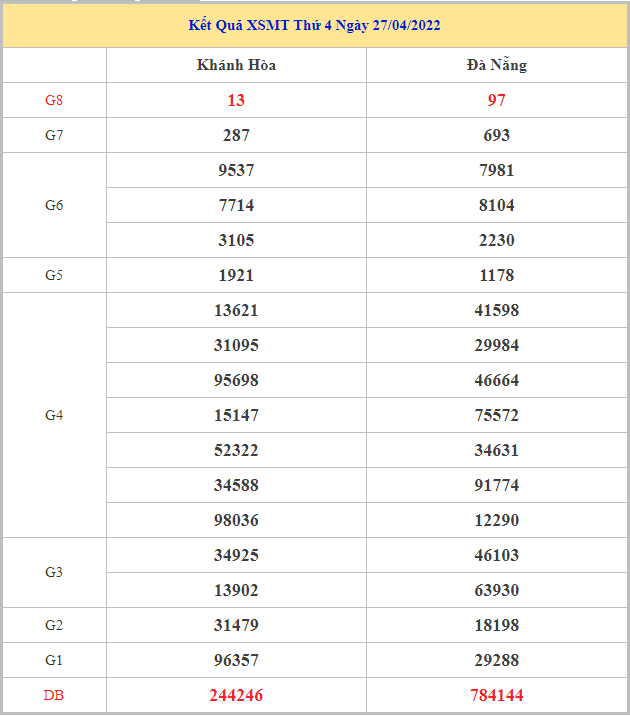
Task: Click the special prize number 244246
Action: tap(236, 695)
